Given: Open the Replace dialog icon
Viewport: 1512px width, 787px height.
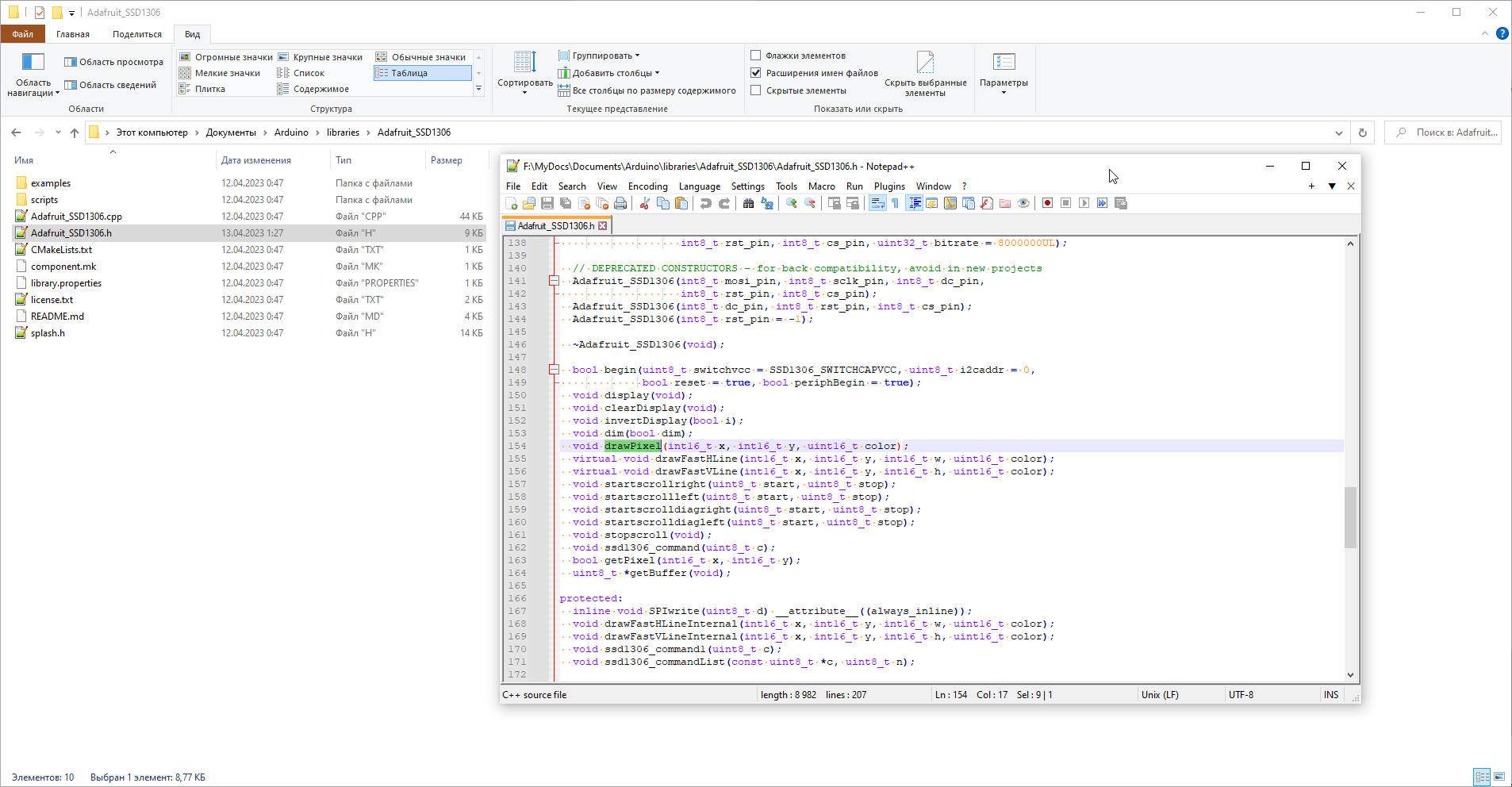Looking at the screenshot, I should coord(766,204).
